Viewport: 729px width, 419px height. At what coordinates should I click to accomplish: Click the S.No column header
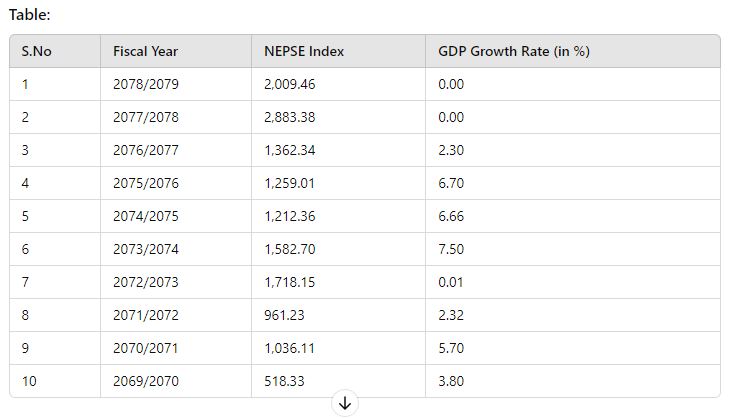[x=36, y=51]
